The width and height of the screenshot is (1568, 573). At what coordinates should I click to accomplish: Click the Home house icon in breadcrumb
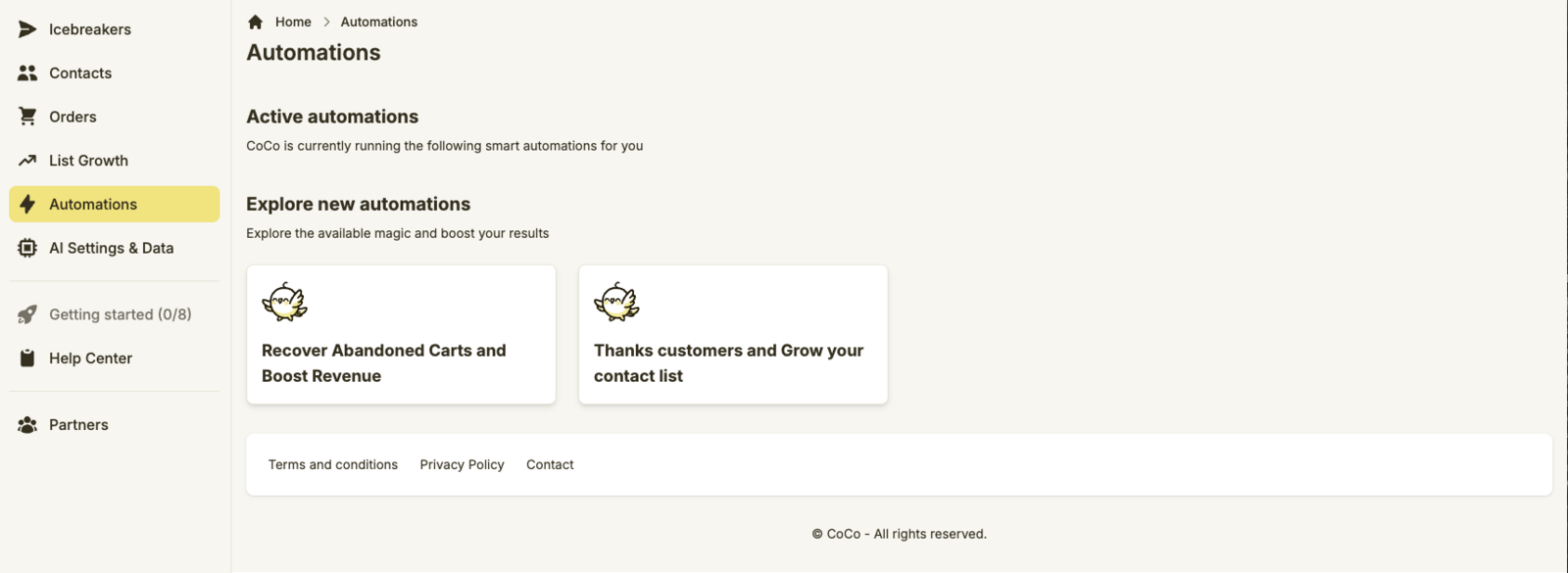(x=256, y=22)
